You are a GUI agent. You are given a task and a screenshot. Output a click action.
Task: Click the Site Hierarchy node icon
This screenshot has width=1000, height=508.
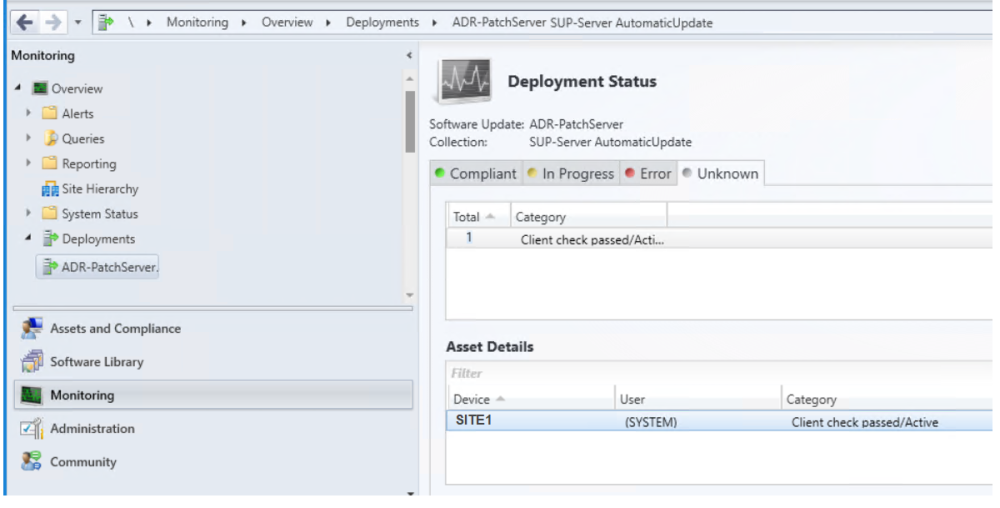50,189
